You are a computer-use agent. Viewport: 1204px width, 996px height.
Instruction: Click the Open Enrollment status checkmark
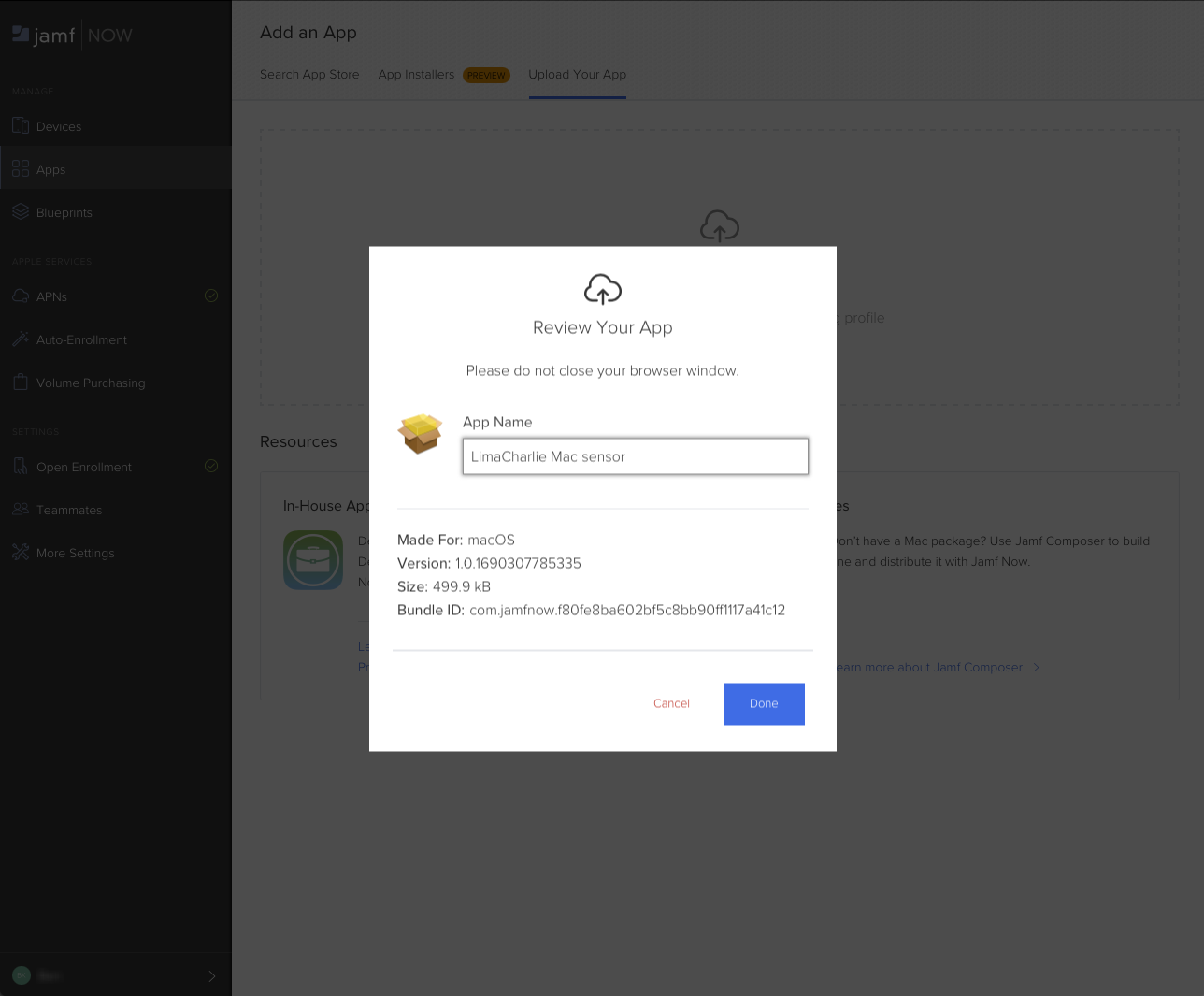click(211, 466)
